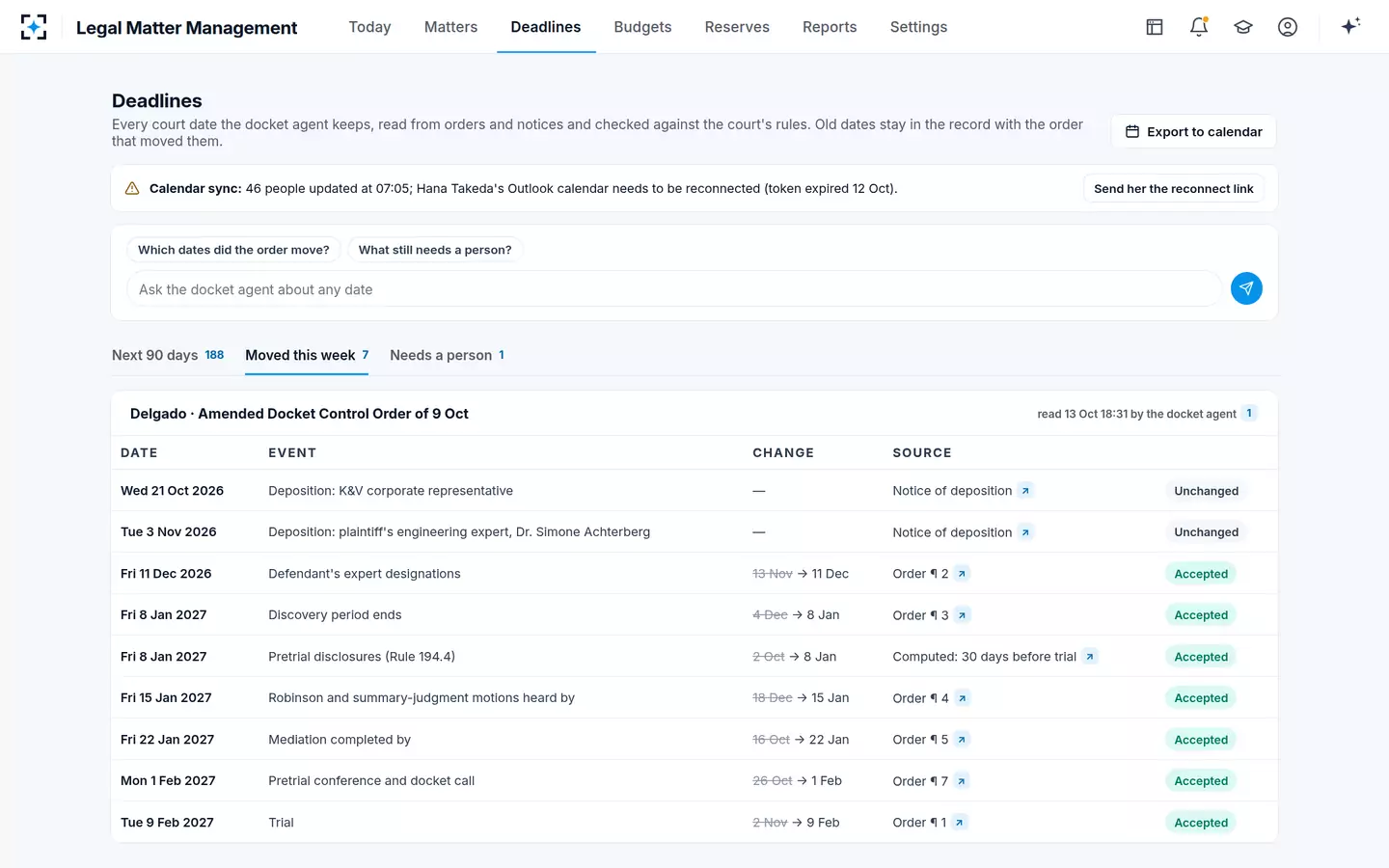
Task: Switch to Needs a person list
Action: (447, 355)
